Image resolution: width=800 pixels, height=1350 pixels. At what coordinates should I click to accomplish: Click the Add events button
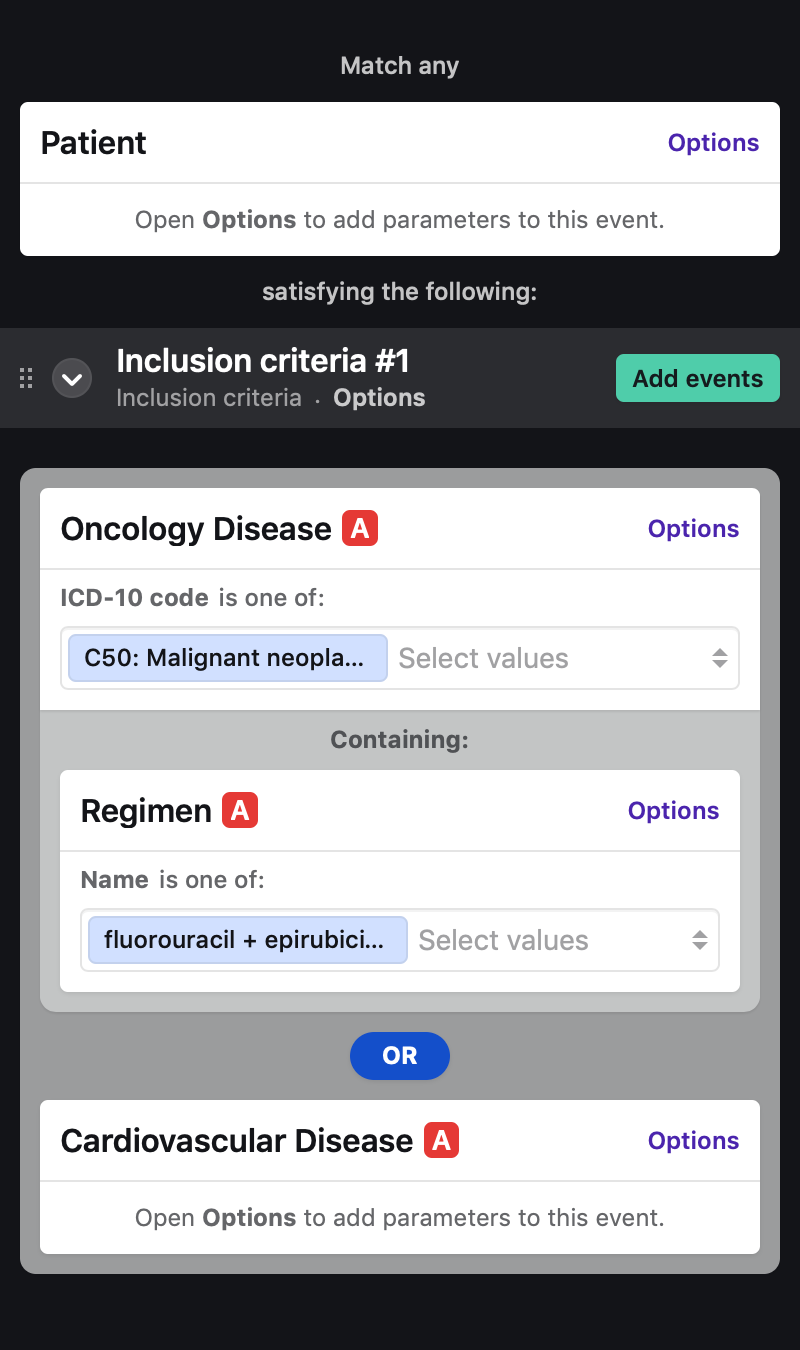pos(697,379)
